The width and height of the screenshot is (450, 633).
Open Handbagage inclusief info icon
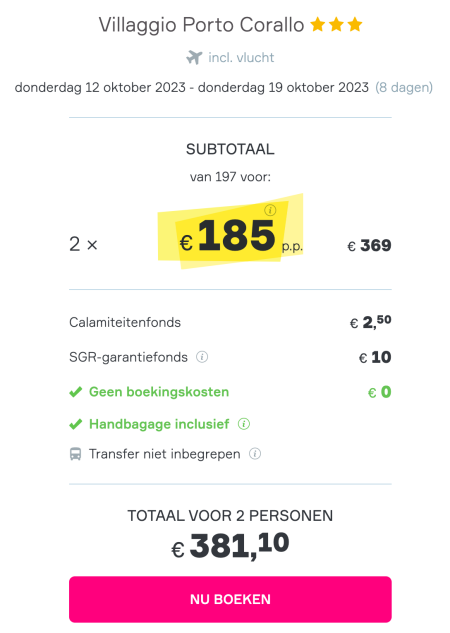pos(244,424)
